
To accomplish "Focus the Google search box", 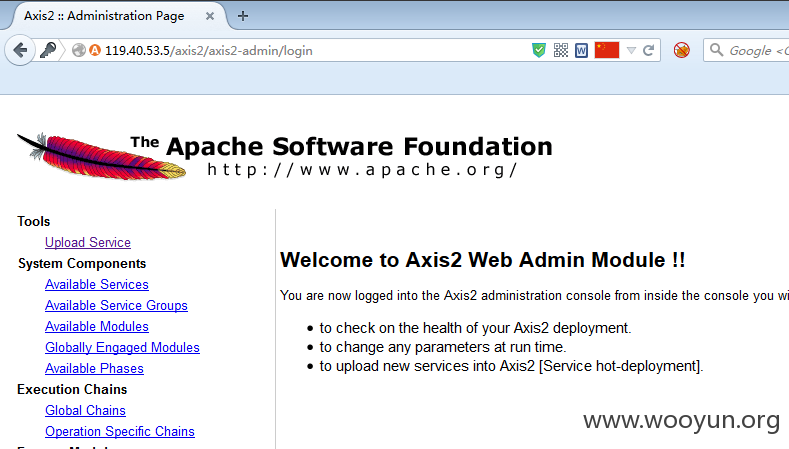I will [x=746, y=50].
